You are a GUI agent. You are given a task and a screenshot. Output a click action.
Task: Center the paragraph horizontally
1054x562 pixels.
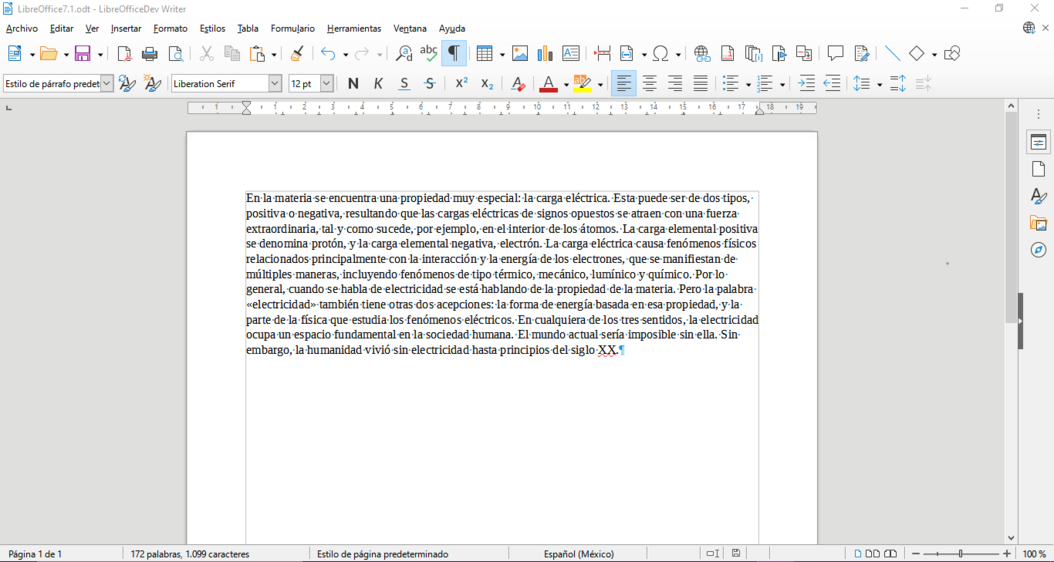(649, 84)
